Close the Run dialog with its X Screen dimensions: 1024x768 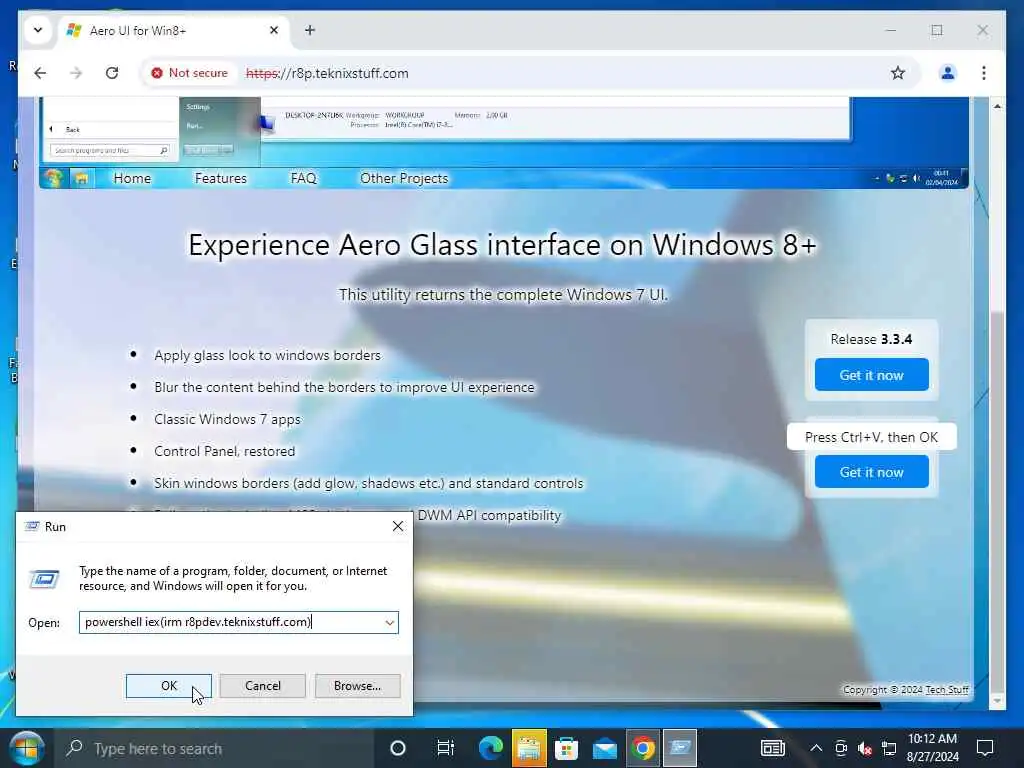point(398,526)
